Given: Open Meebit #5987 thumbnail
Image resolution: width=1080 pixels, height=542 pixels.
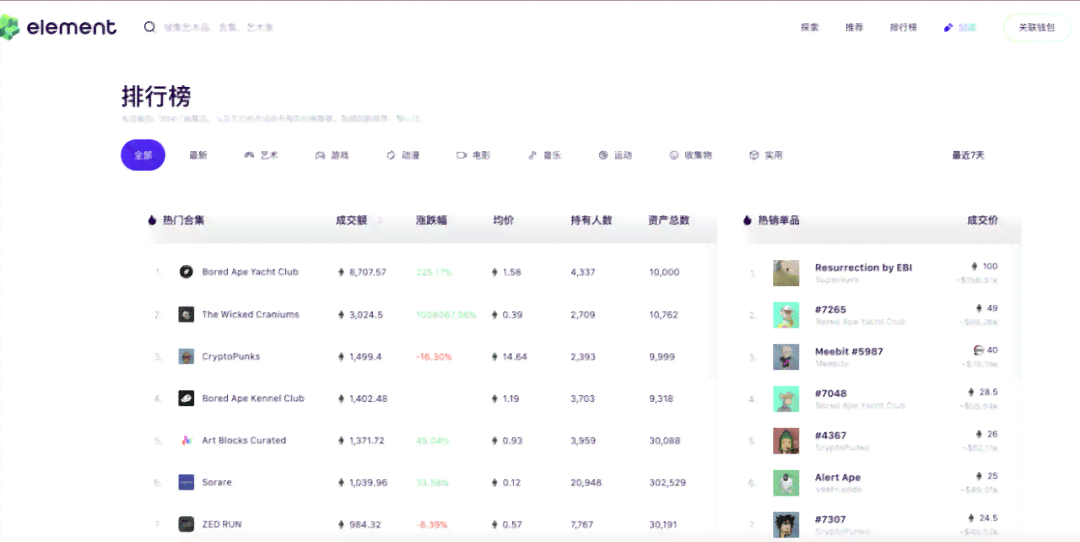Looking at the screenshot, I should click(786, 357).
